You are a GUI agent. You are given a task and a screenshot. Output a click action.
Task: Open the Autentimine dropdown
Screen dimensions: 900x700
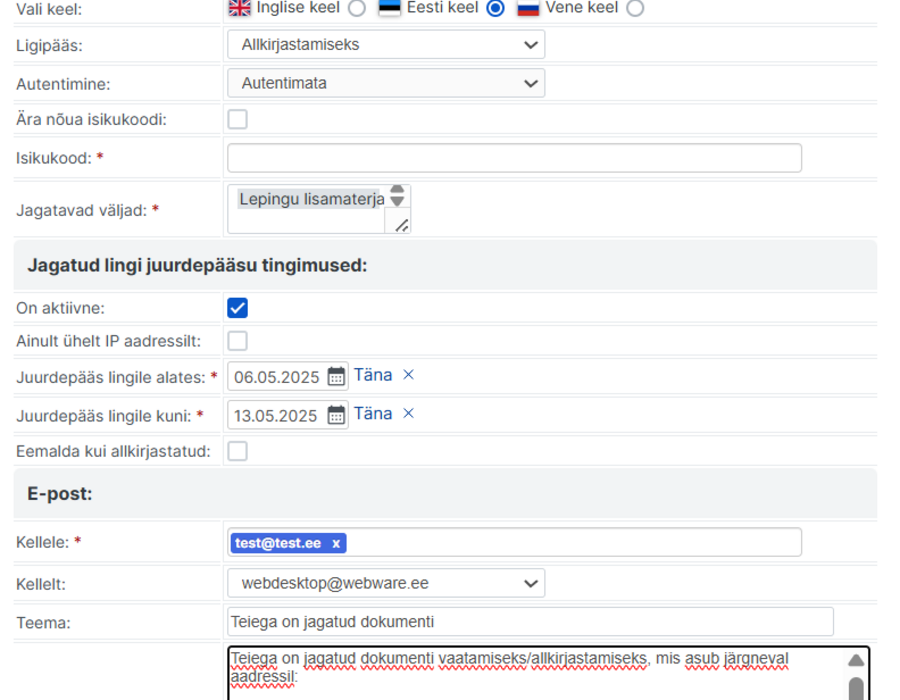[x=386, y=83]
